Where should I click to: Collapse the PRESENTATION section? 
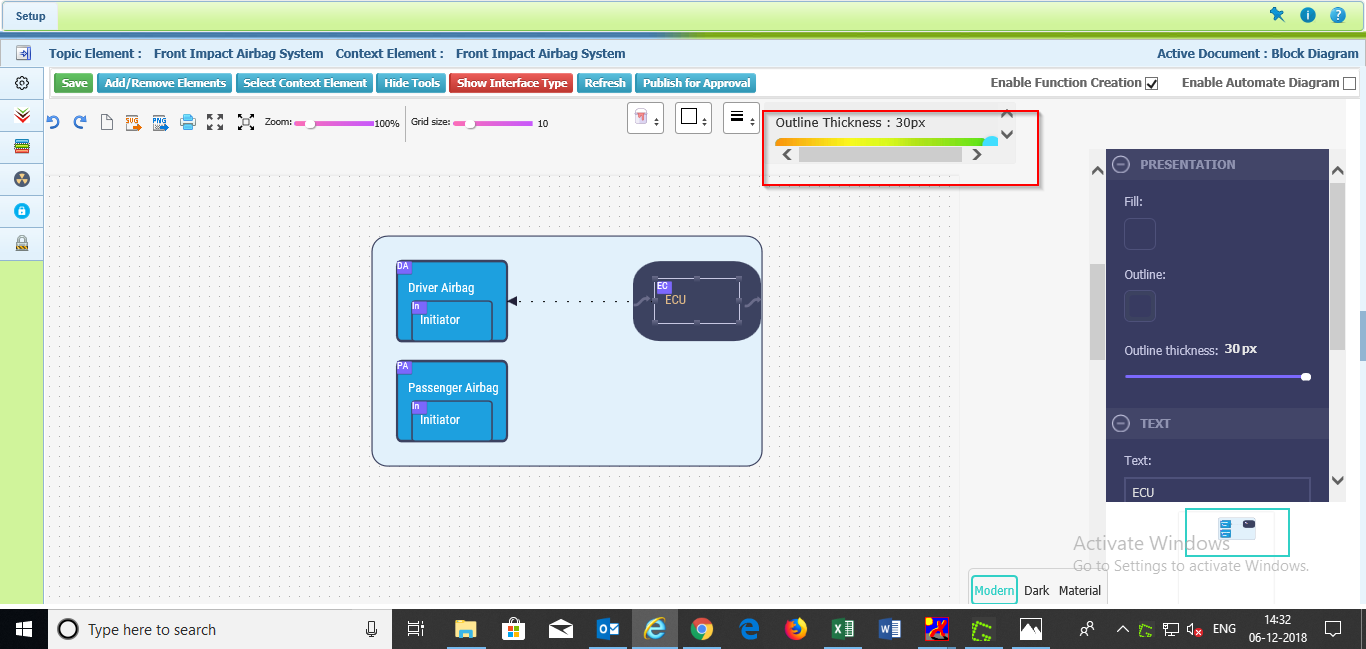1122,164
